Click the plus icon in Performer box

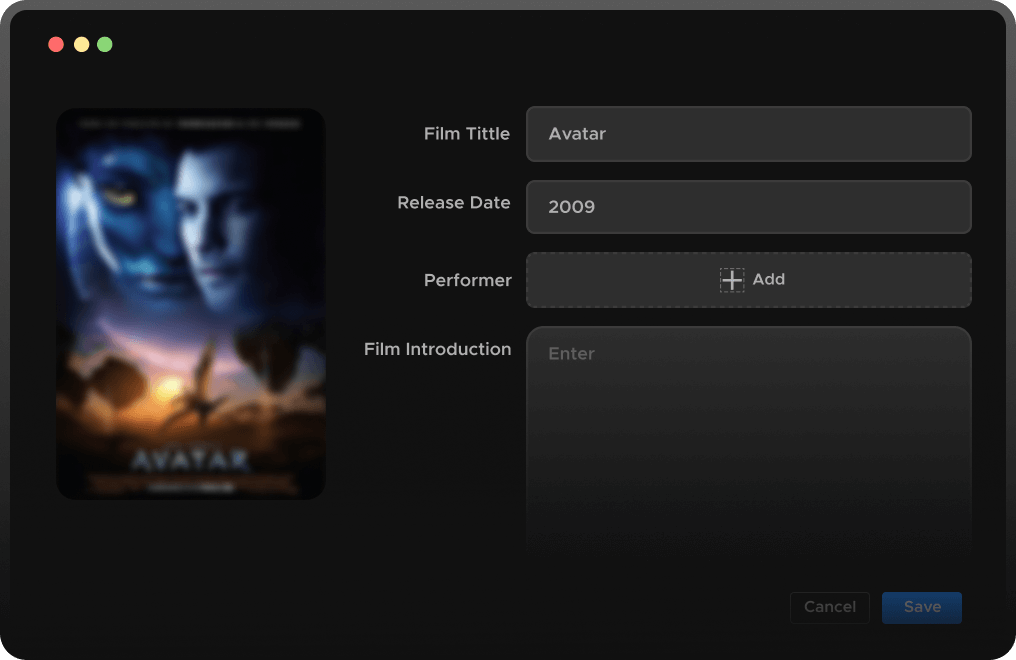point(732,280)
